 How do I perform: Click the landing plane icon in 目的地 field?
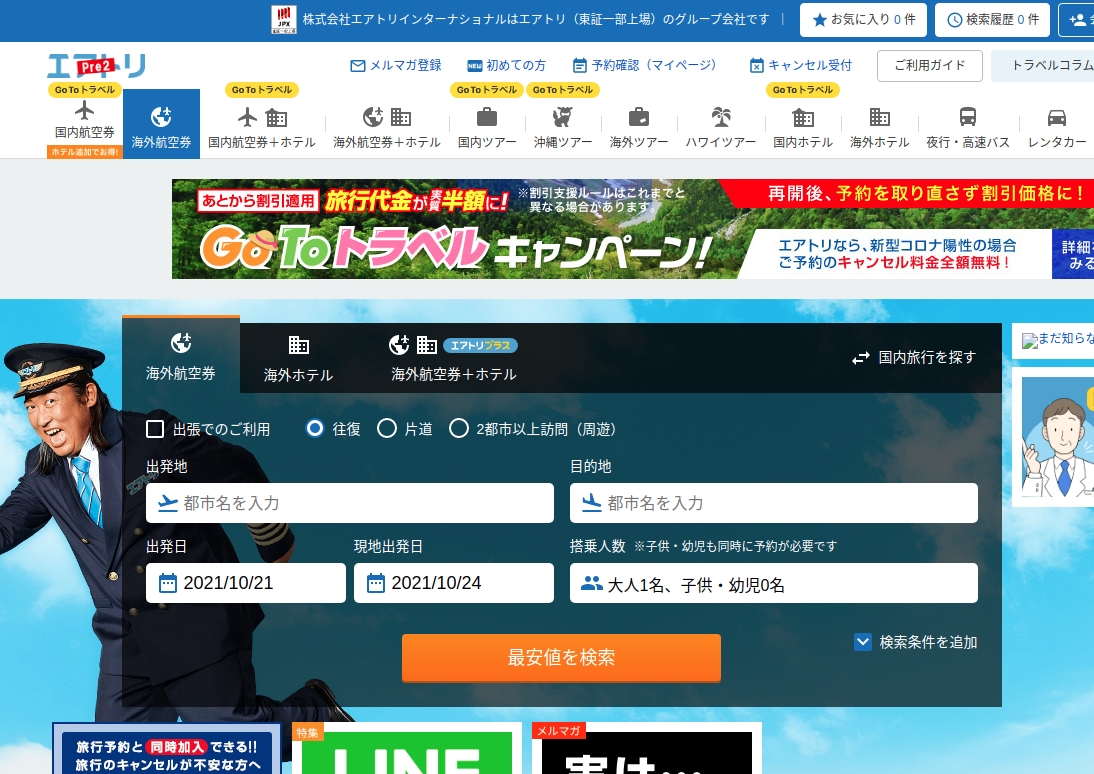592,503
